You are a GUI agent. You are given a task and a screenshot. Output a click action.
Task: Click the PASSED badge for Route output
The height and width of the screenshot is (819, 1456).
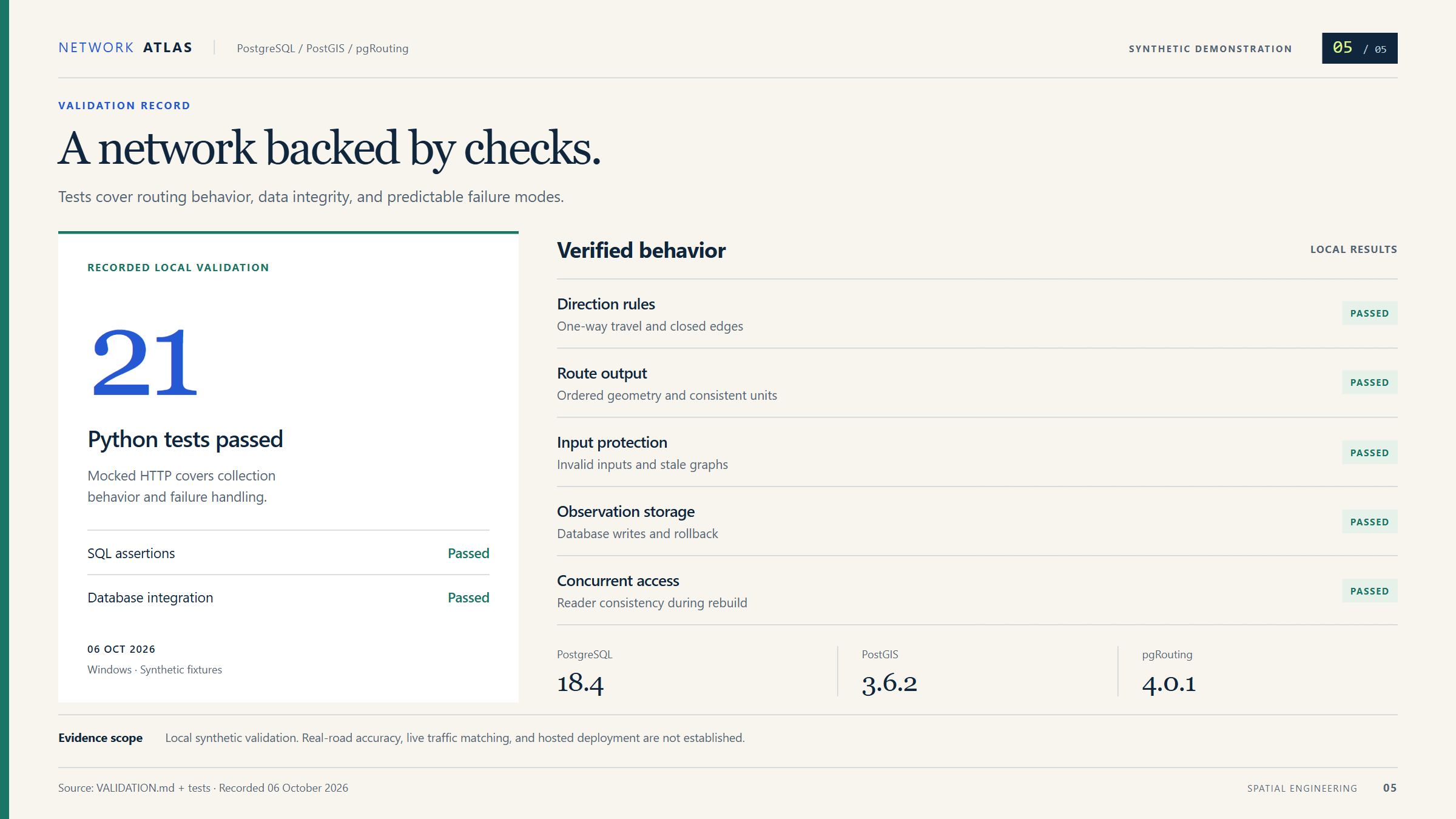tap(1369, 382)
